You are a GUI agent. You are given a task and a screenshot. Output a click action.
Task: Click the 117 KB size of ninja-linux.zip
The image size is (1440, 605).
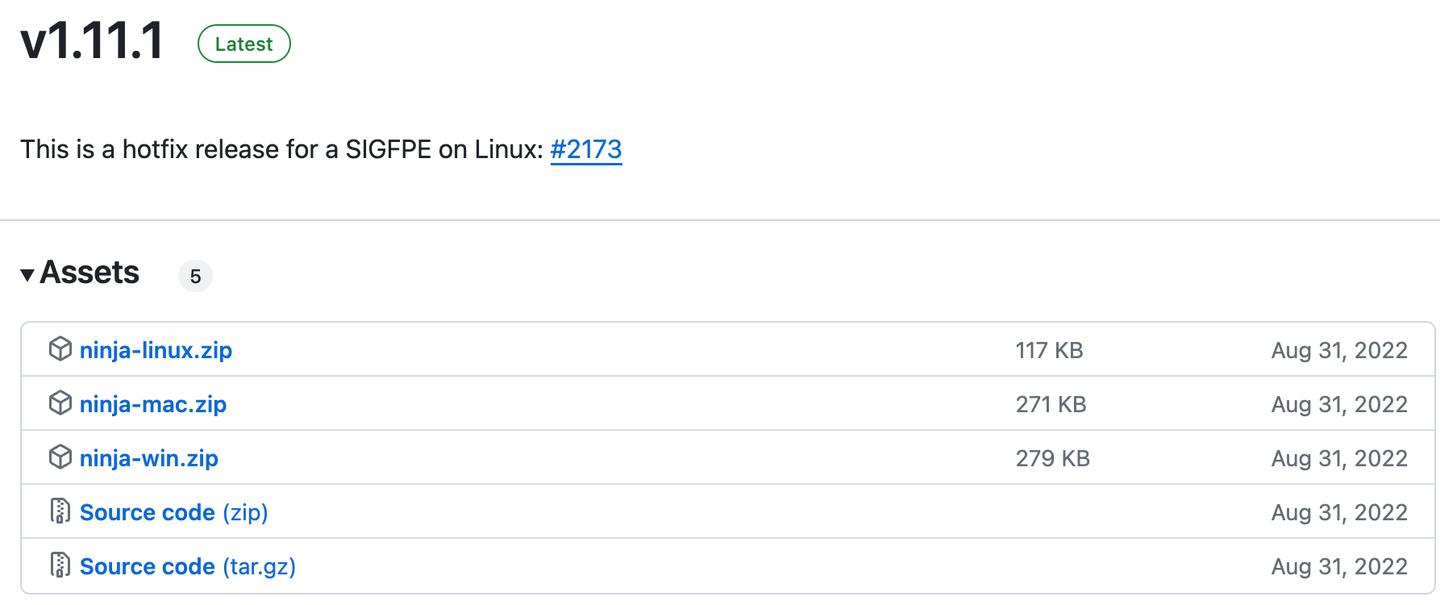(1049, 351)
